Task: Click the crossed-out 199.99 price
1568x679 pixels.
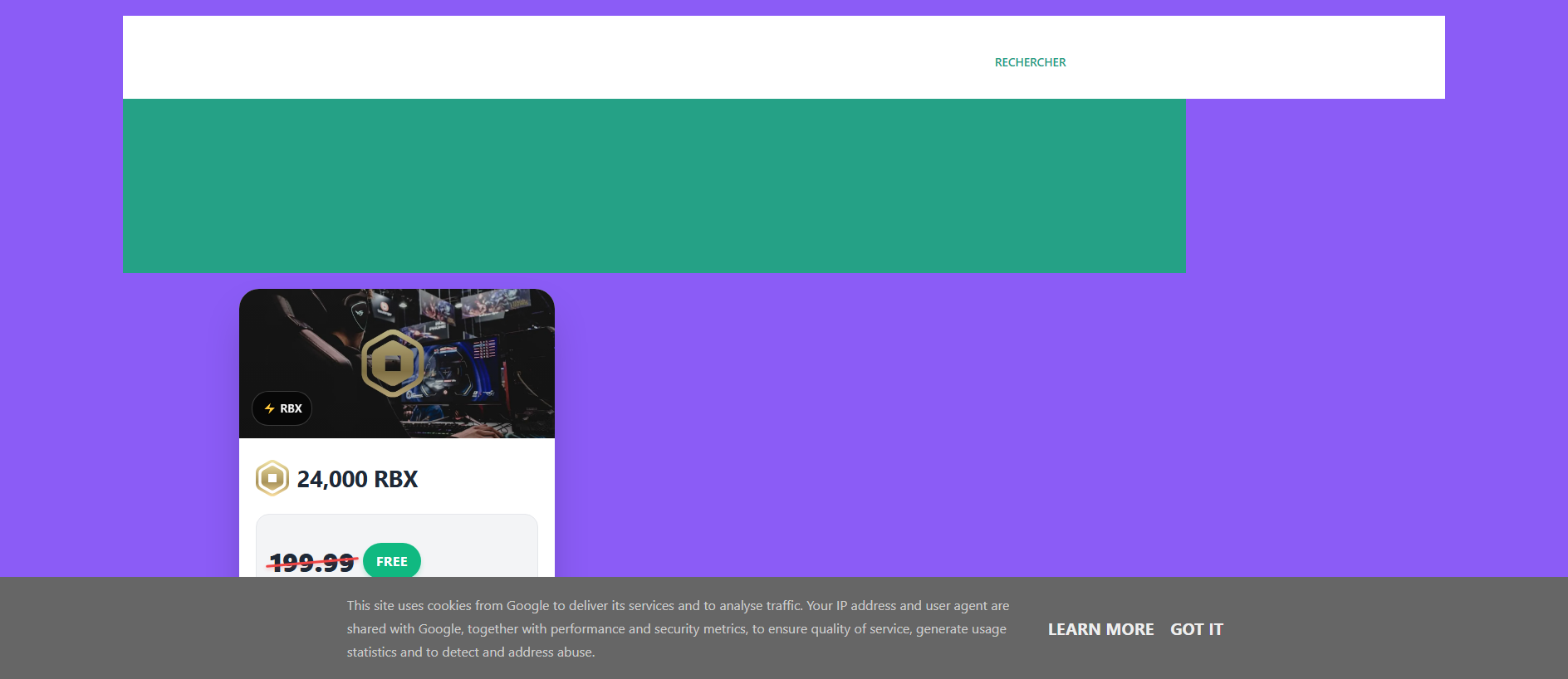Action: [312, 563]
